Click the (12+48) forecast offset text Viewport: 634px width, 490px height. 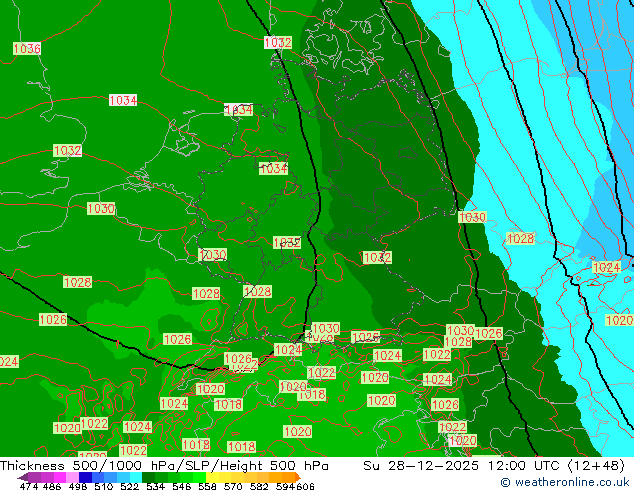[x=596, y=465]
